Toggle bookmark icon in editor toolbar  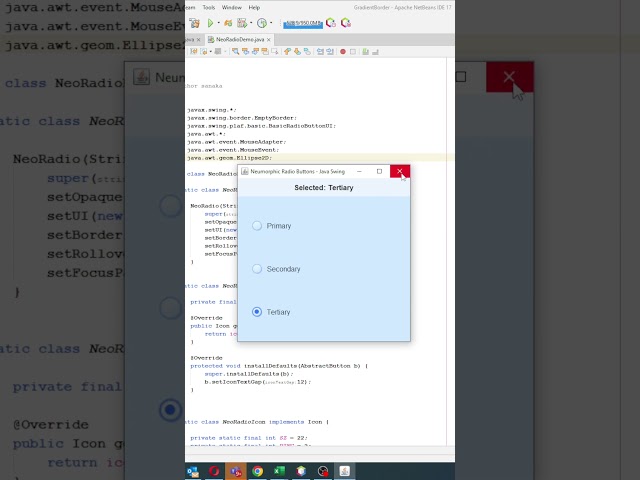pyautogui.click(x=307, y=51)
